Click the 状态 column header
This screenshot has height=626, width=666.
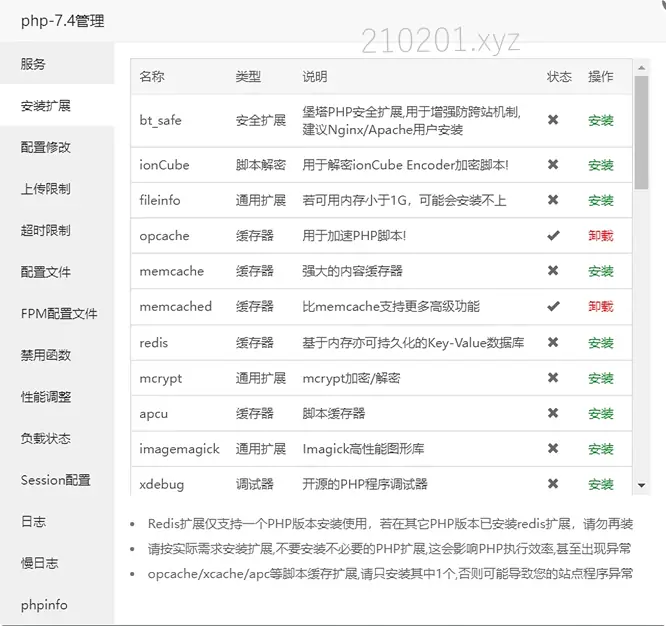click(x=559, y=76)
